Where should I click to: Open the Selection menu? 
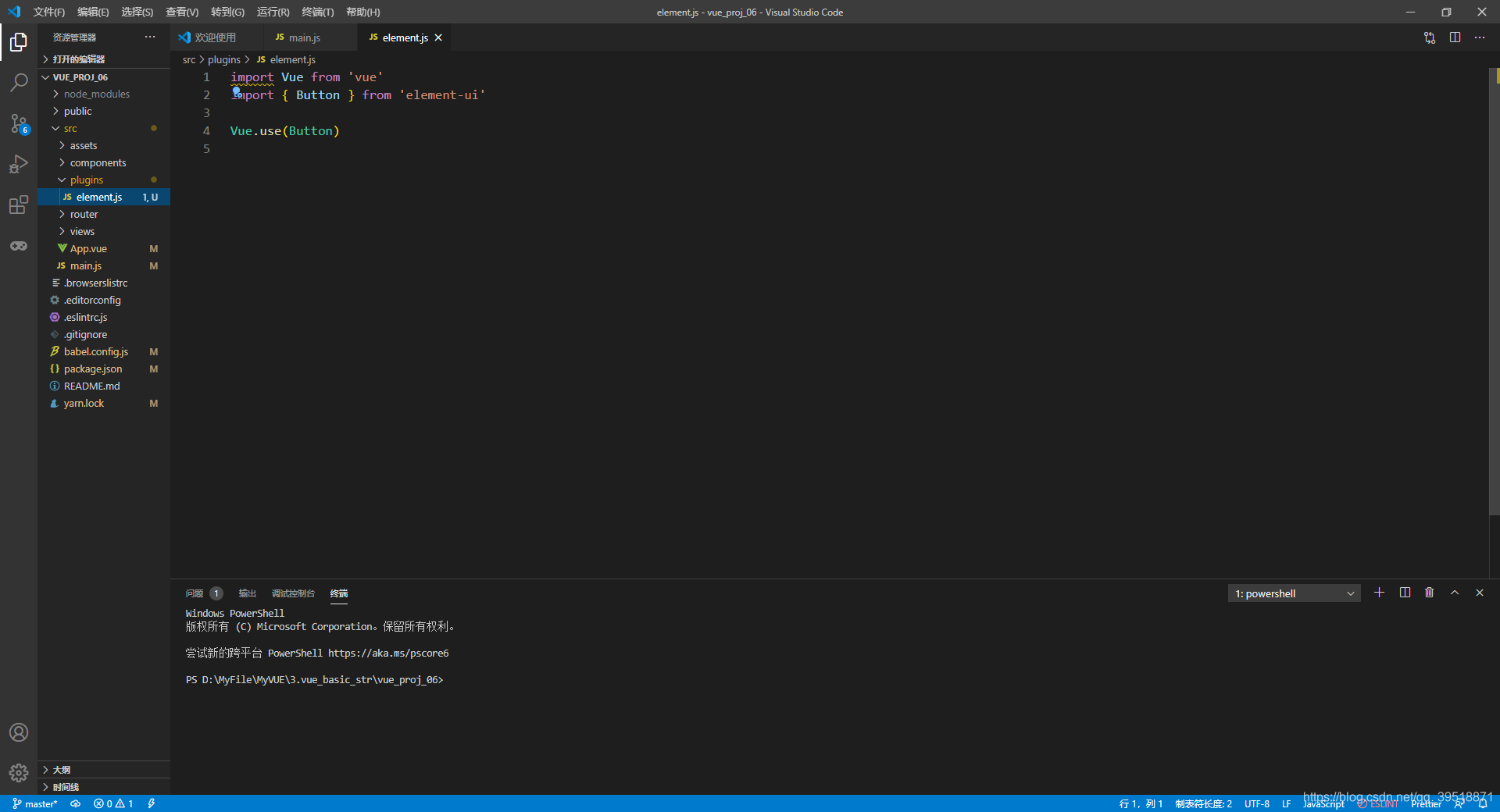pyautogui.click(x=137, y=12)
